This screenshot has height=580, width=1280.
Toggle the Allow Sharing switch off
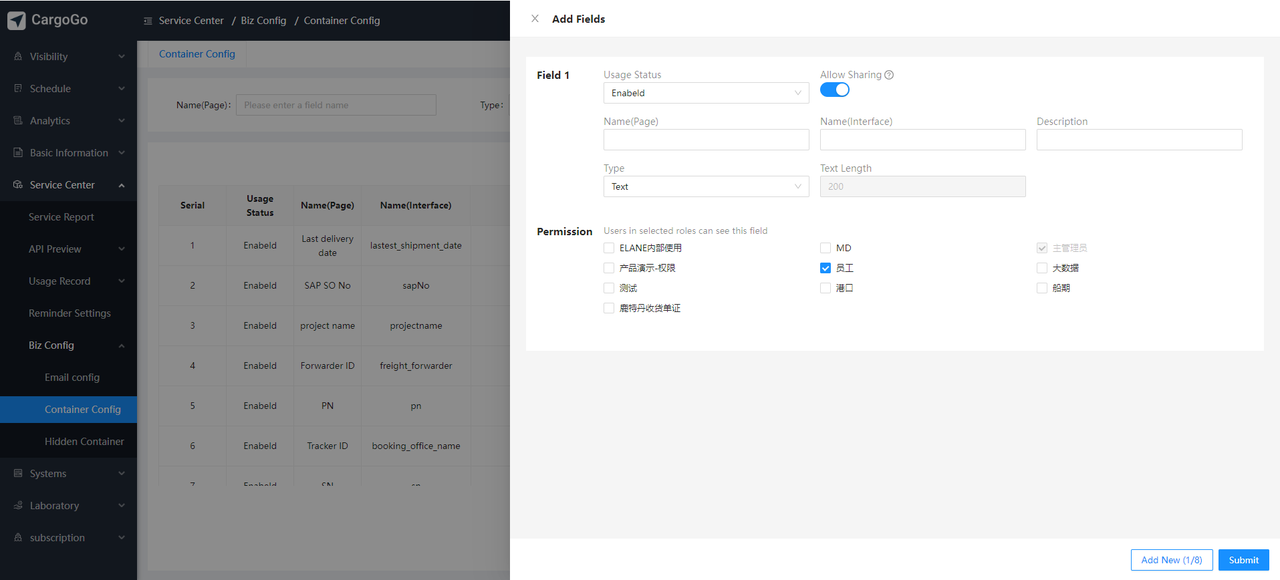[835, 89]
